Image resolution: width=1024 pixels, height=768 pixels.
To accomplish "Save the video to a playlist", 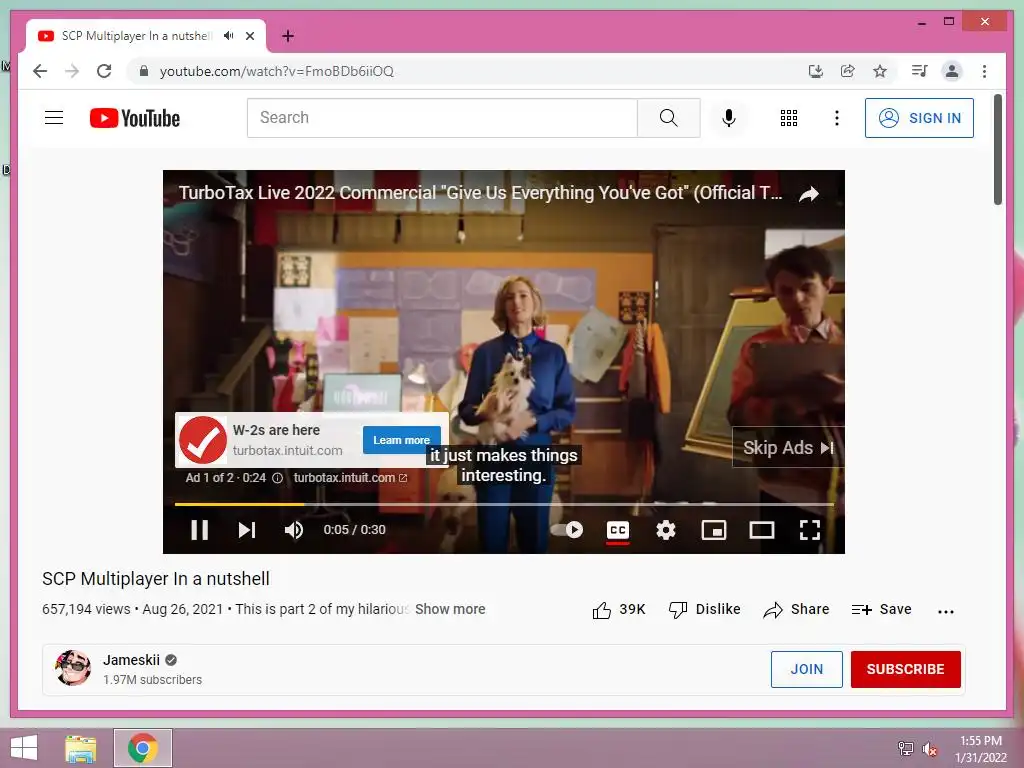I will [x=881, y=610].
